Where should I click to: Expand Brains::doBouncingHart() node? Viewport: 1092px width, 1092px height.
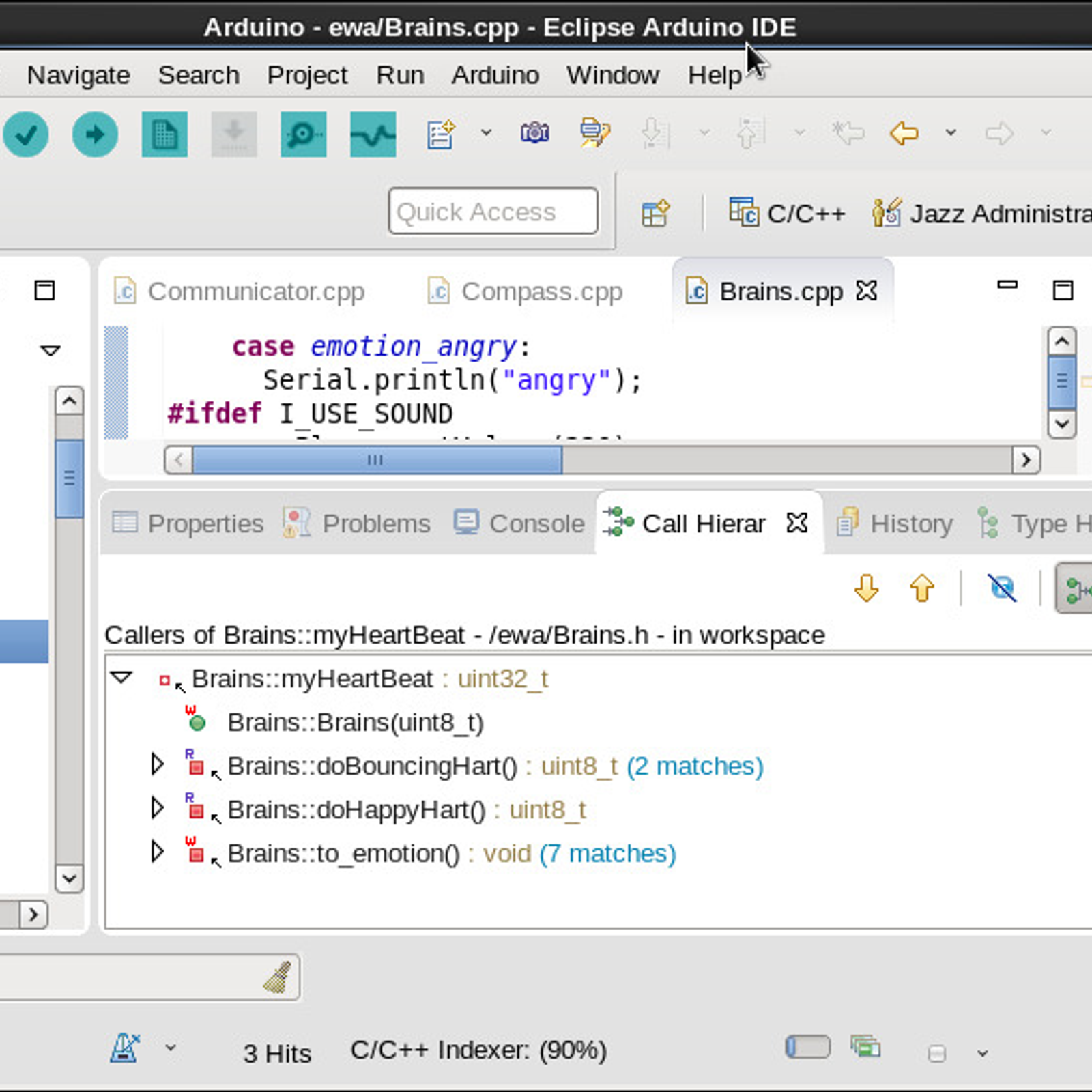tap(157, 764)
